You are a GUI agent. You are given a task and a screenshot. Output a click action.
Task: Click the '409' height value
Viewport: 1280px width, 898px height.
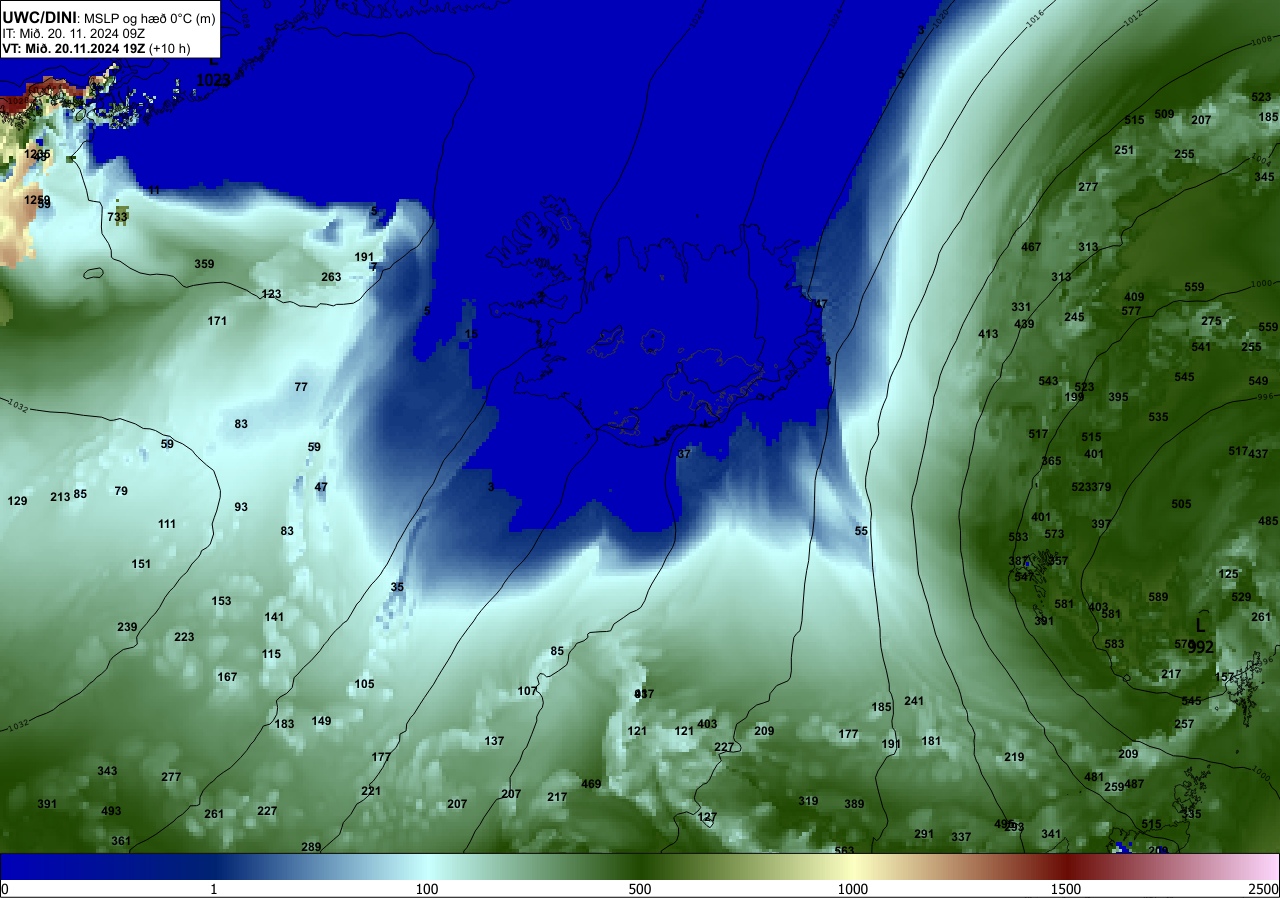click(x=1134, y=297)
